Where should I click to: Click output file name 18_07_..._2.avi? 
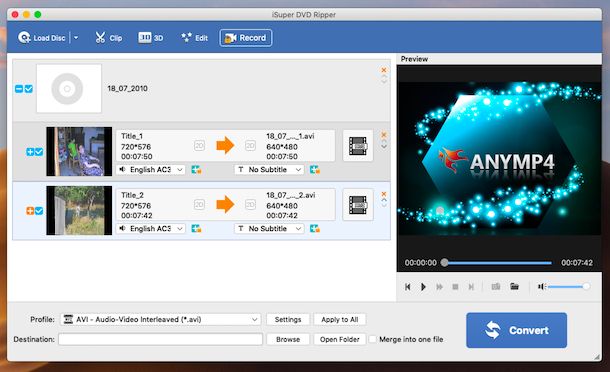coord(291,195)
